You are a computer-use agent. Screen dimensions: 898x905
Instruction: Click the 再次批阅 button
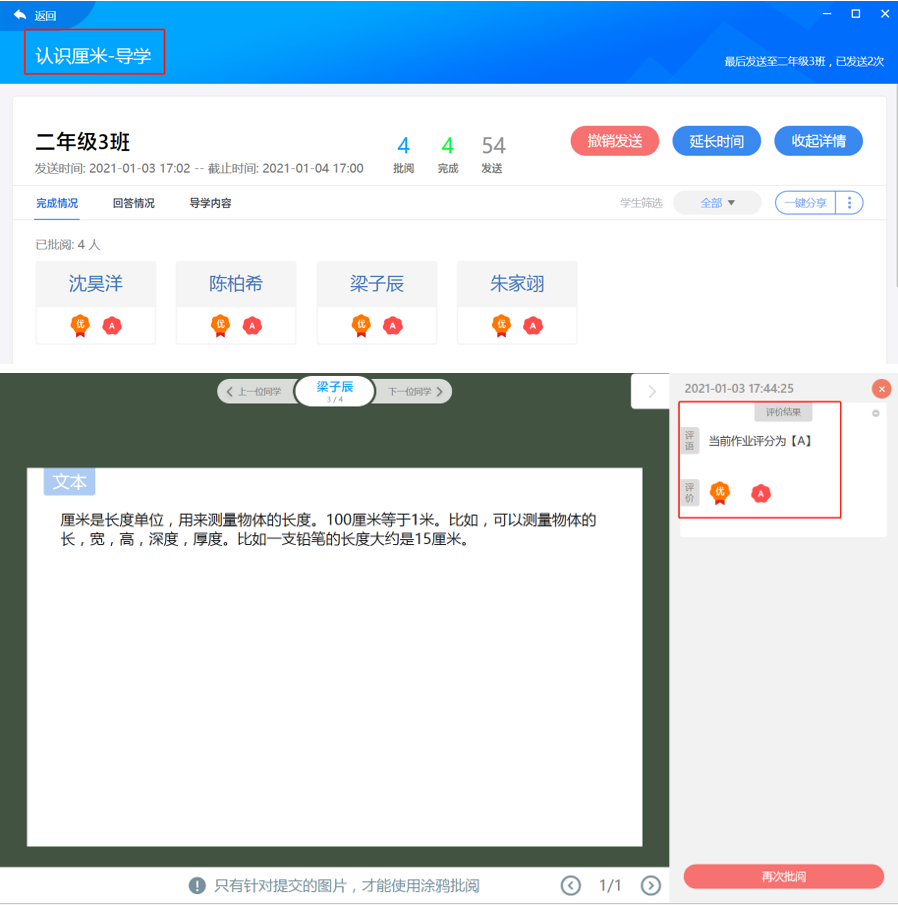pyautogui.click(x=784, y=876)
